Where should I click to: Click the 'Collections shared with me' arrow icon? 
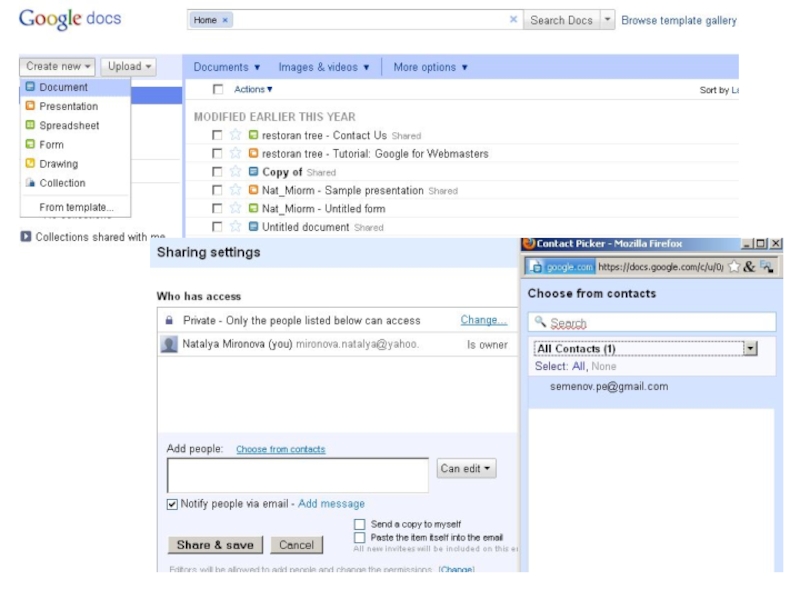pyautogui.click(x=26, y=237)
